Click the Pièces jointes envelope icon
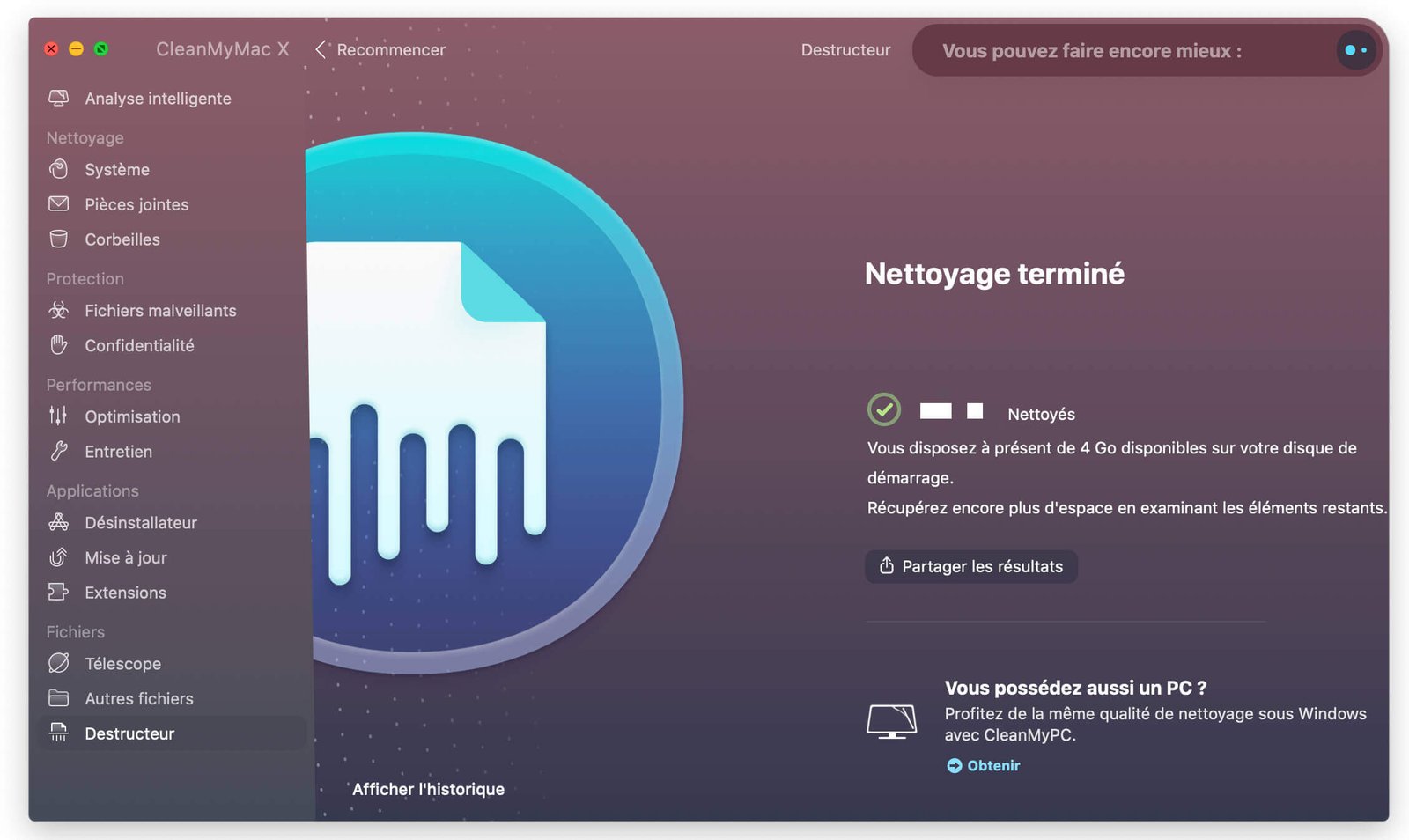Viewport: 1409px width, 840px height. point(58,204)
